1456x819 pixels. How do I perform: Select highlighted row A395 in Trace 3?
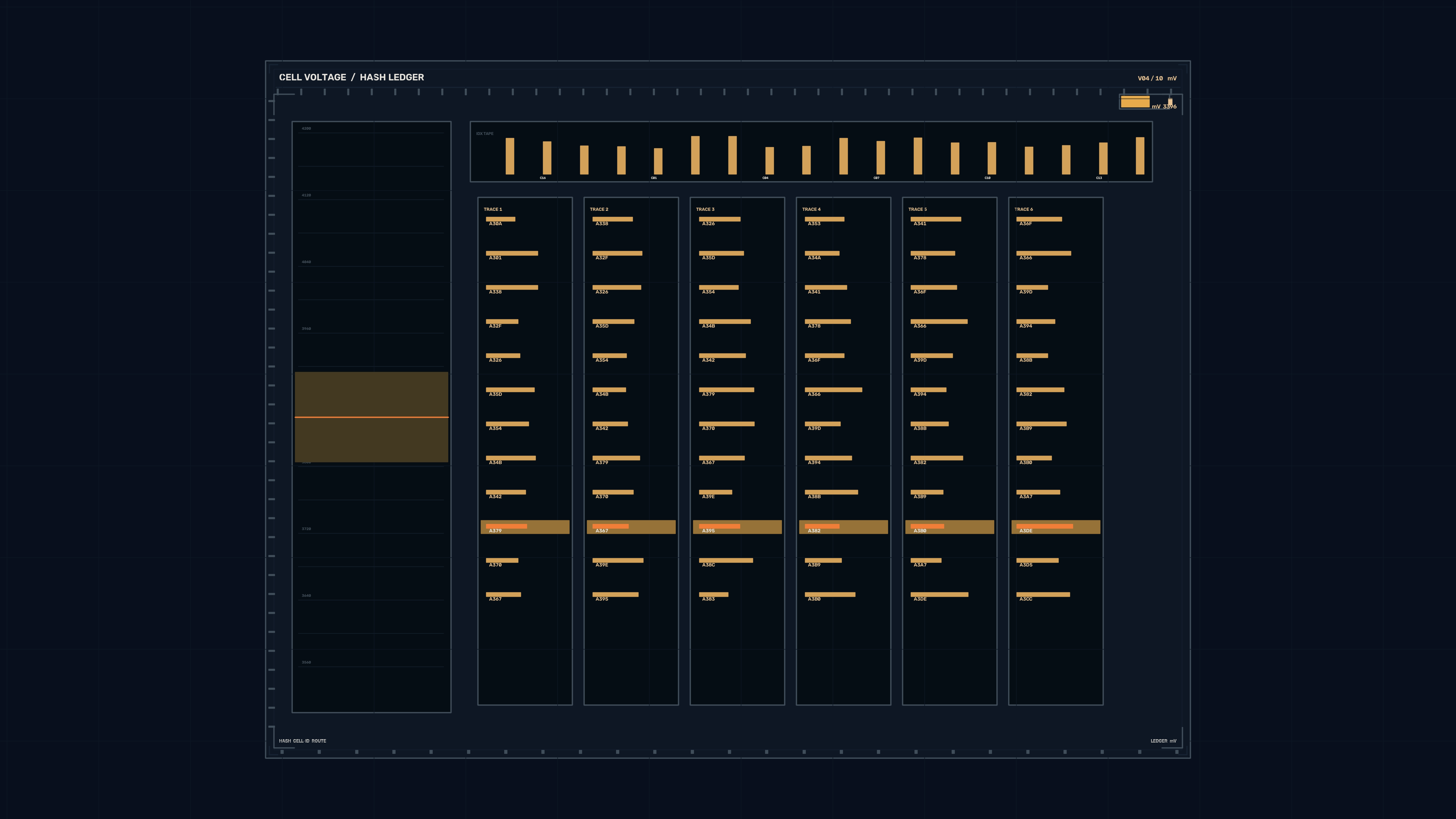(737, 527)
